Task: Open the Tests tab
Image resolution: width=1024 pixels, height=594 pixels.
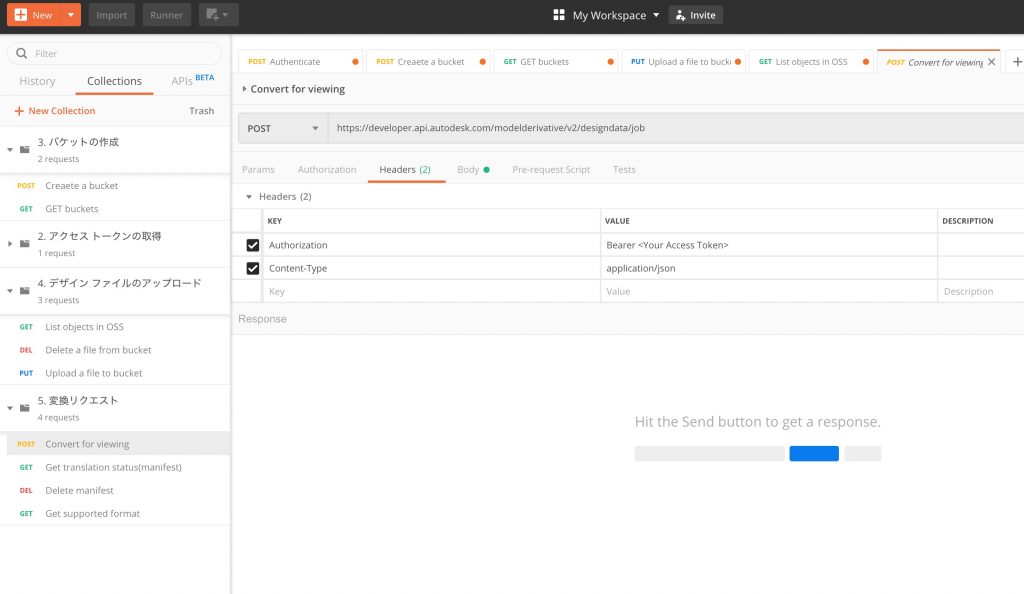Action: coord(624,170)
